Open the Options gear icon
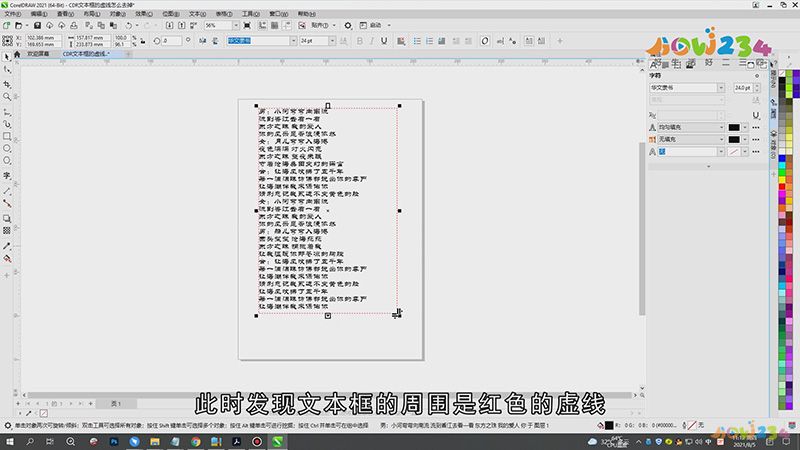 pyautogui.click(x=348, y=25)
